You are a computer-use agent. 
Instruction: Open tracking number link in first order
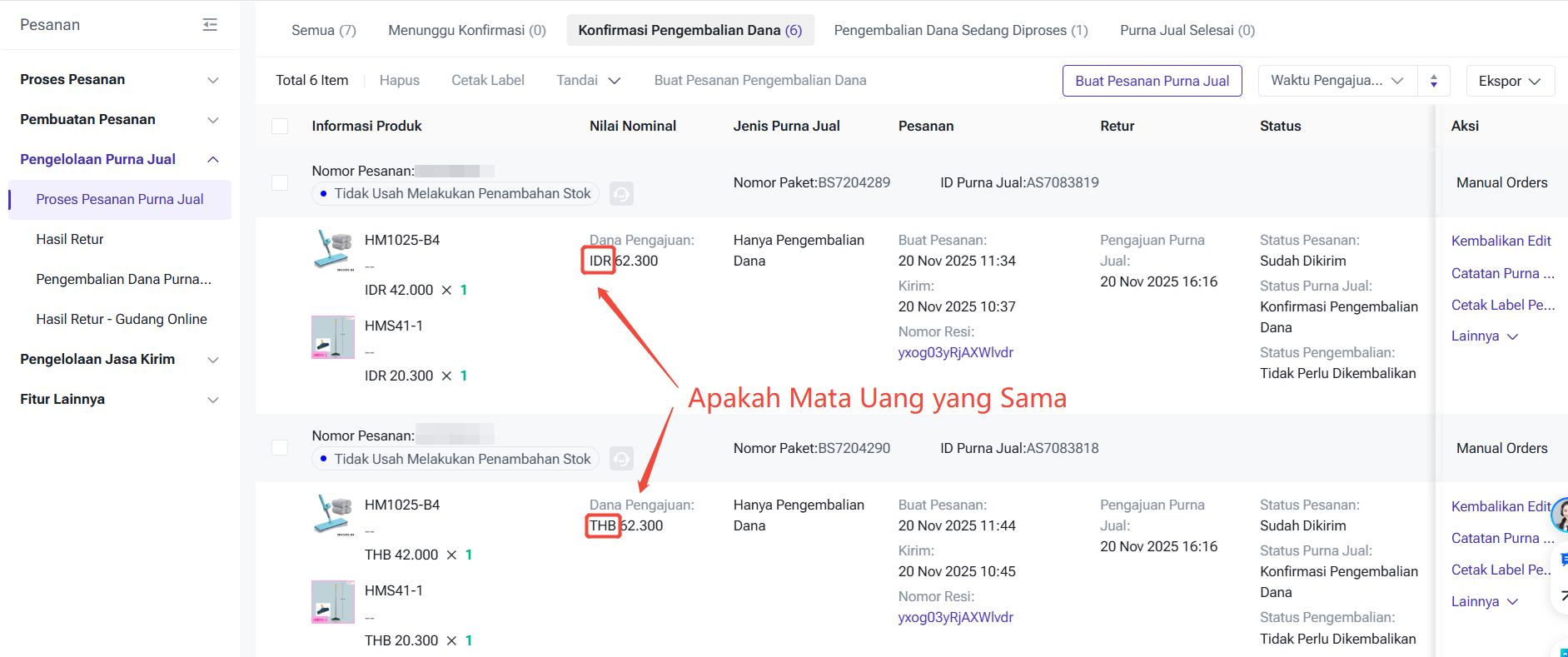tap(955, 352)
